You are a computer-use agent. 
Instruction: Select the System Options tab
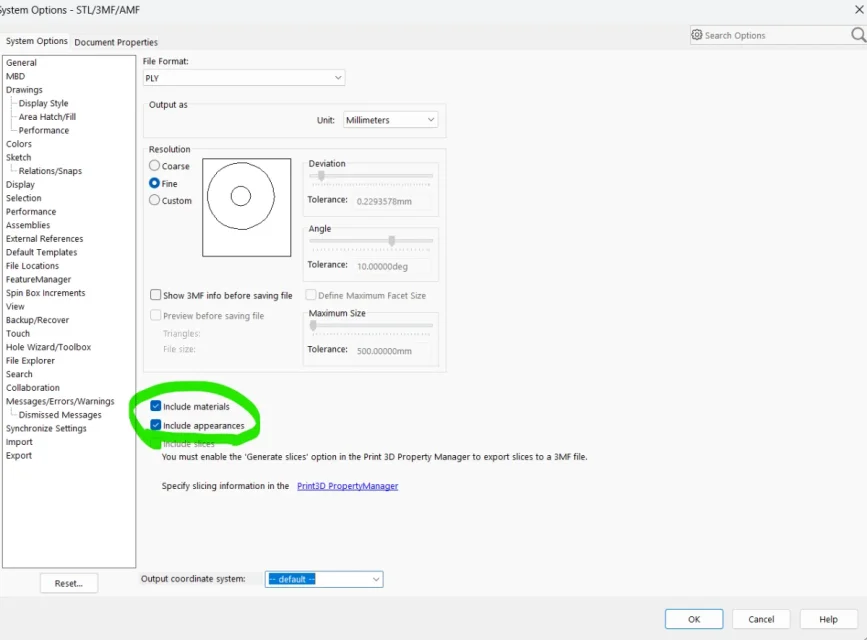point(37,41)
